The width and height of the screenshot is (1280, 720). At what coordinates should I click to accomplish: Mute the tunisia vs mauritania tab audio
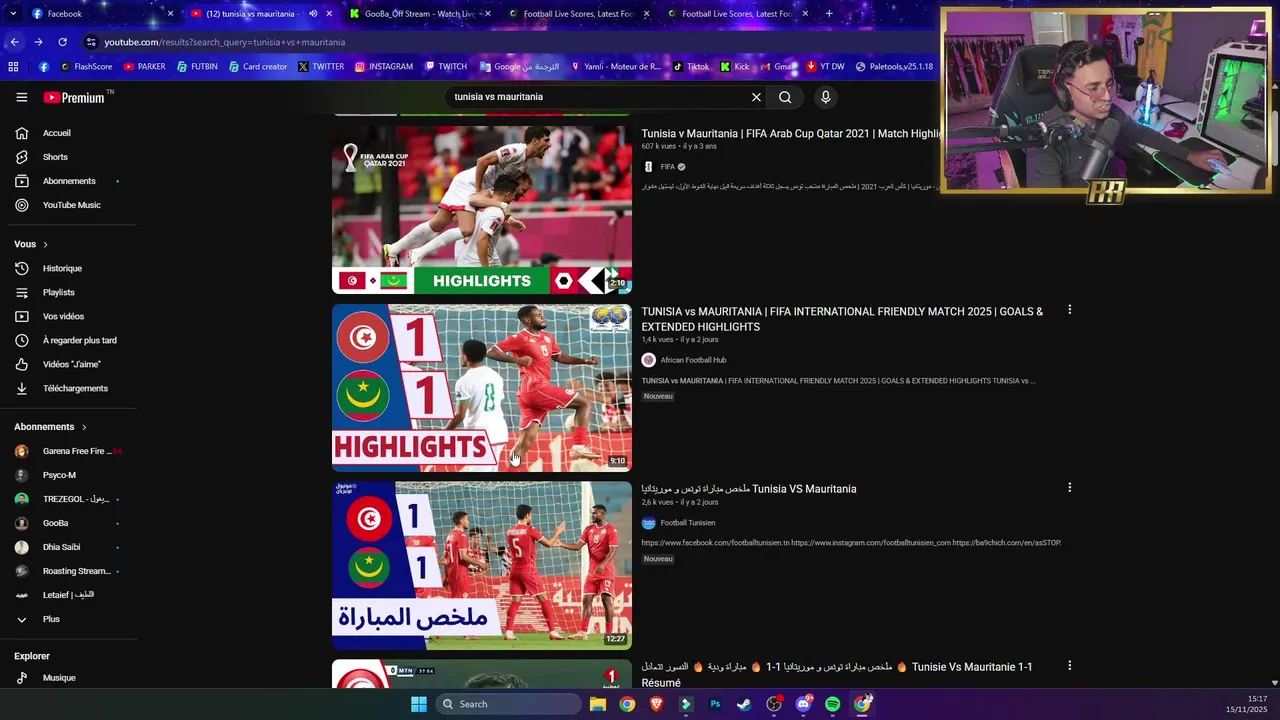click(313, 14)
